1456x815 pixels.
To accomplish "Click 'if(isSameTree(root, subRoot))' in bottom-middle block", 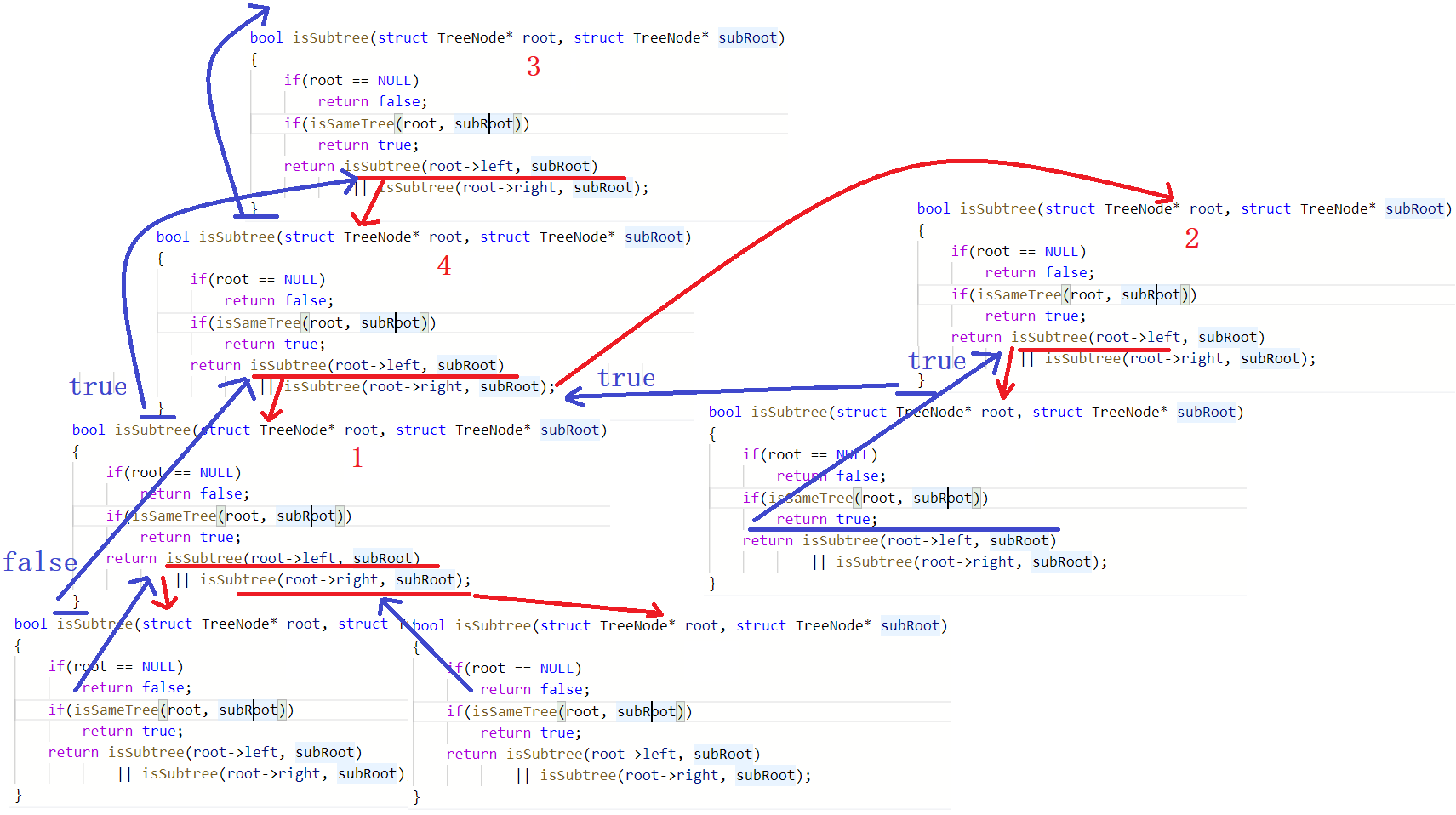I will (569, 711).
